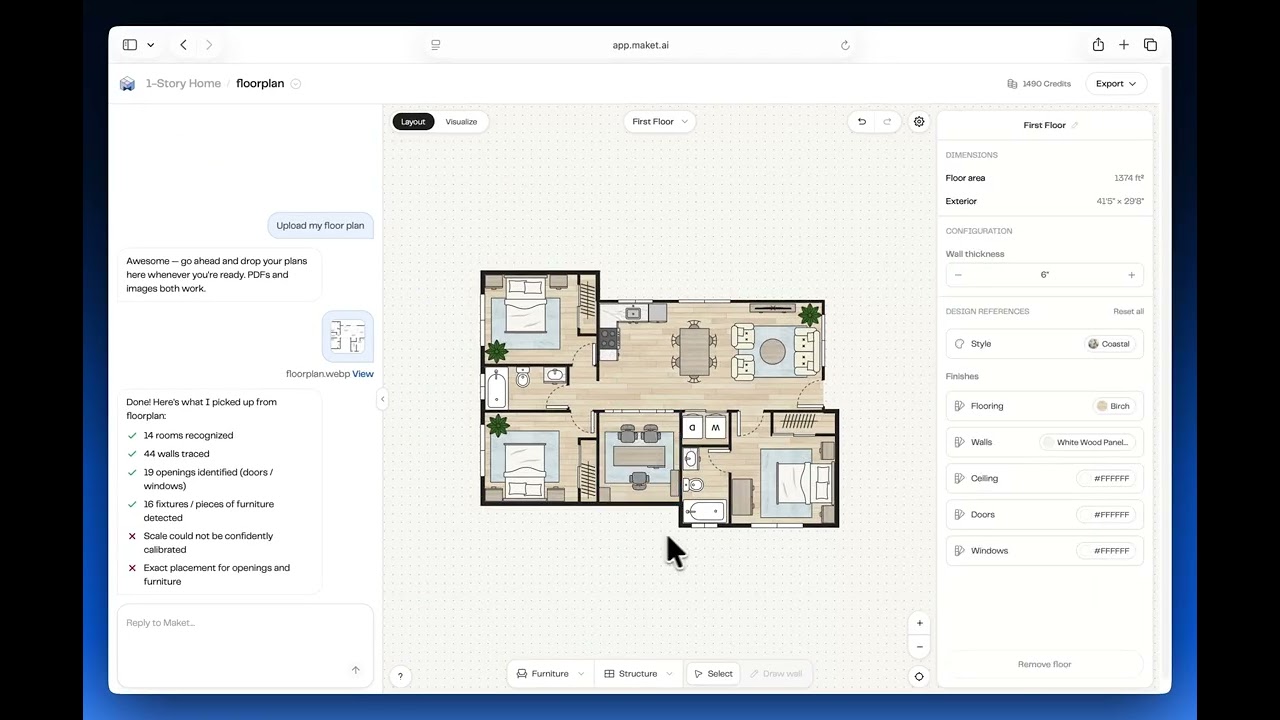Go to the 1-Story Home breadcrumb
Viewport: 1280px width, 720px height.
[x=183, y=84]
